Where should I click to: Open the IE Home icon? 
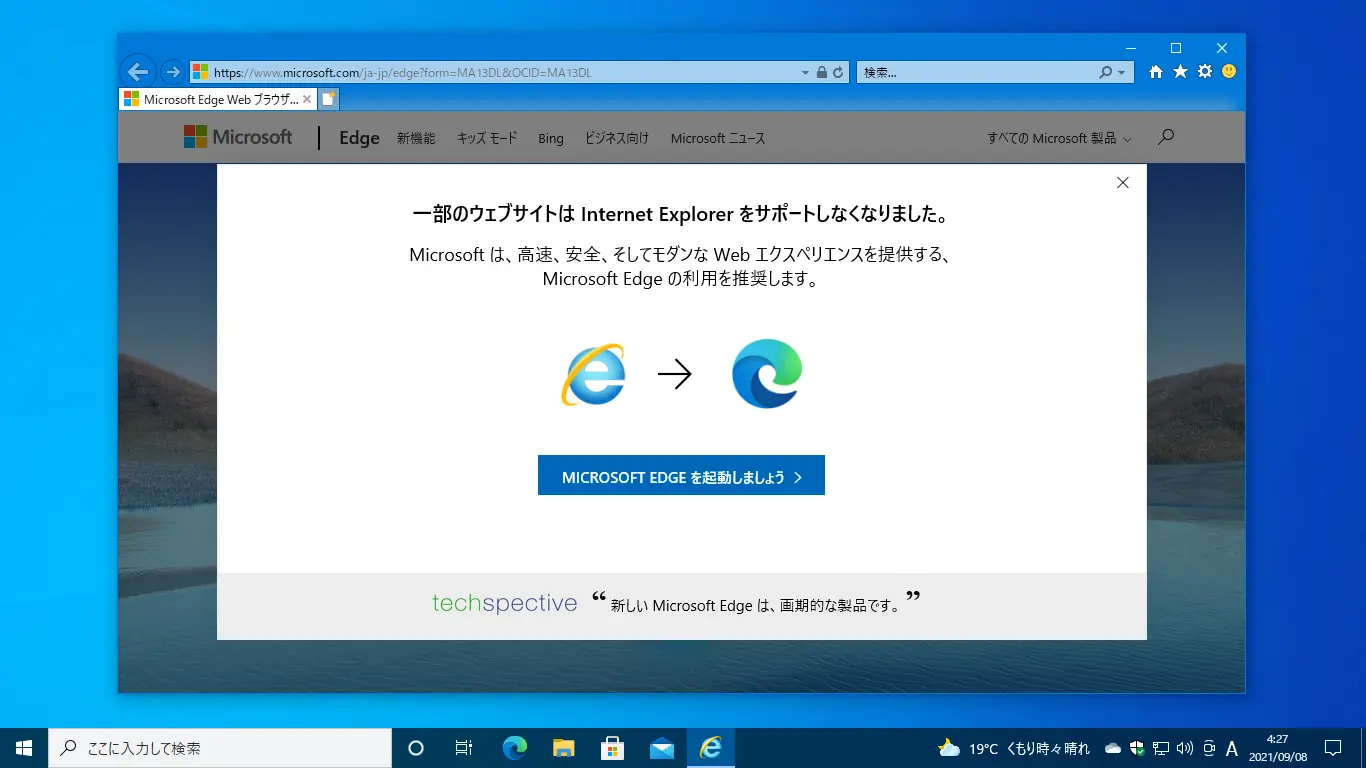click(x=1156, y=72)
